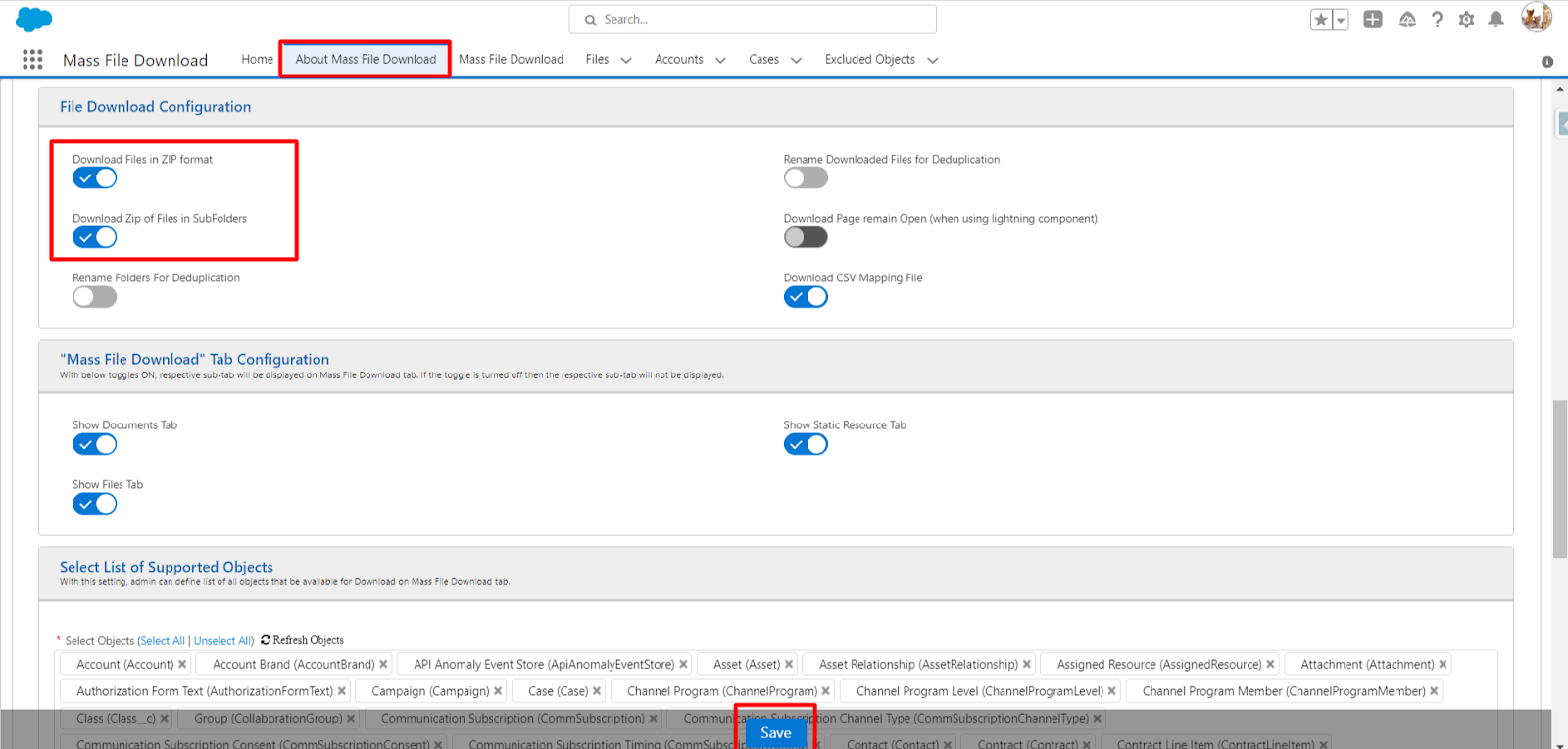1568x749 pixels.
Task: Open the Cases navigation tab
Action: tap(763, 60)
